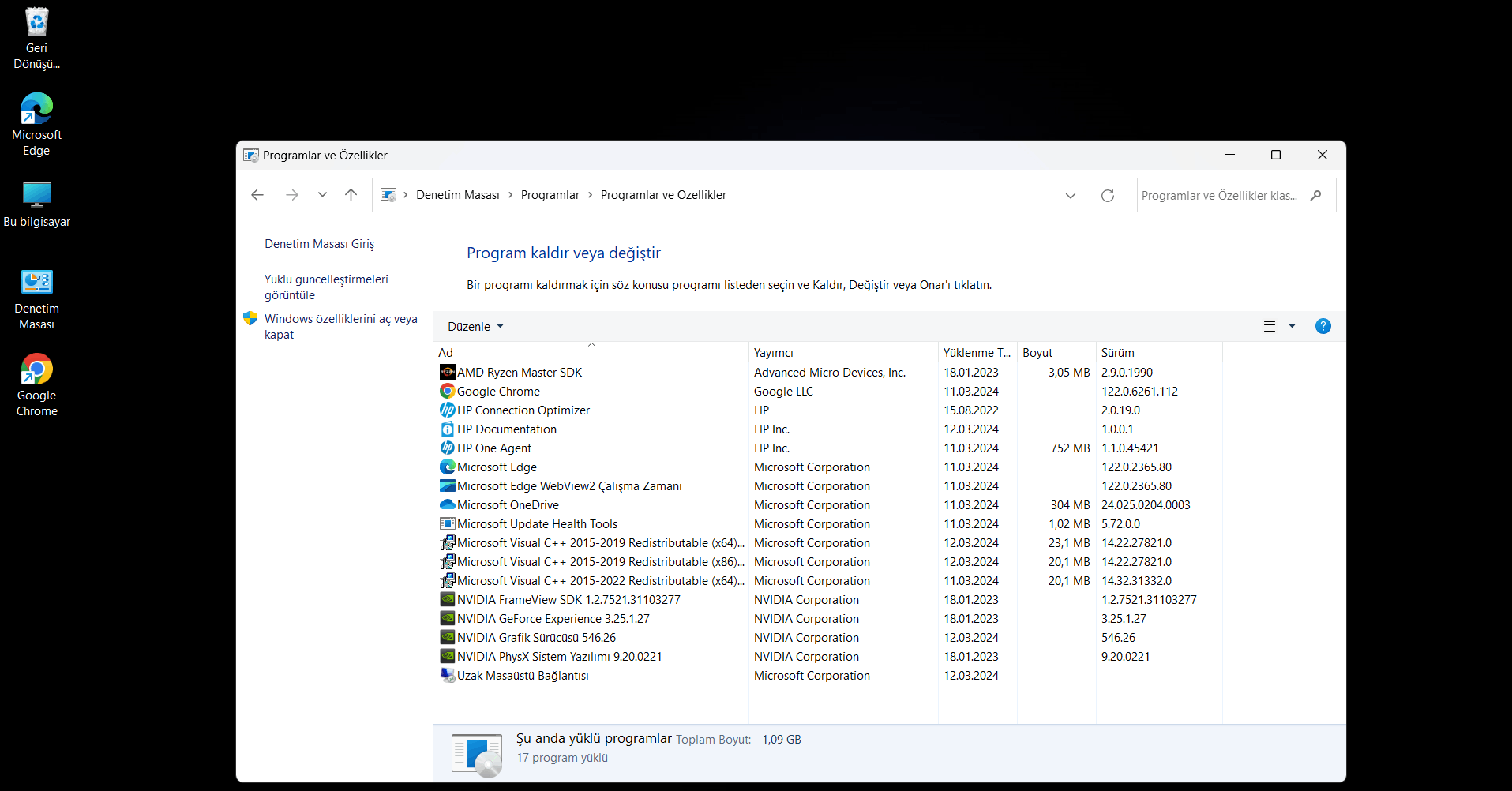Click Programlar breadcrumb
1512x791 pixels.
(x=550, y=195)
